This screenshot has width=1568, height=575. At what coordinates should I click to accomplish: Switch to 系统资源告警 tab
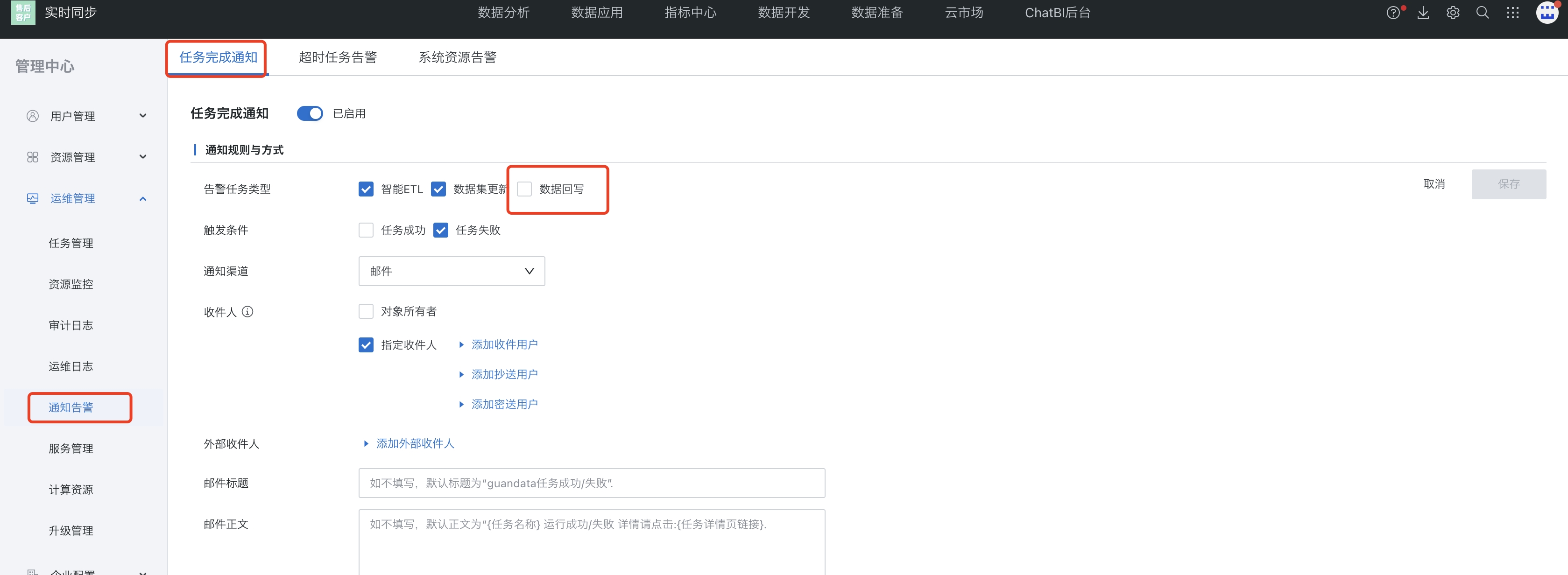point(458,57)
